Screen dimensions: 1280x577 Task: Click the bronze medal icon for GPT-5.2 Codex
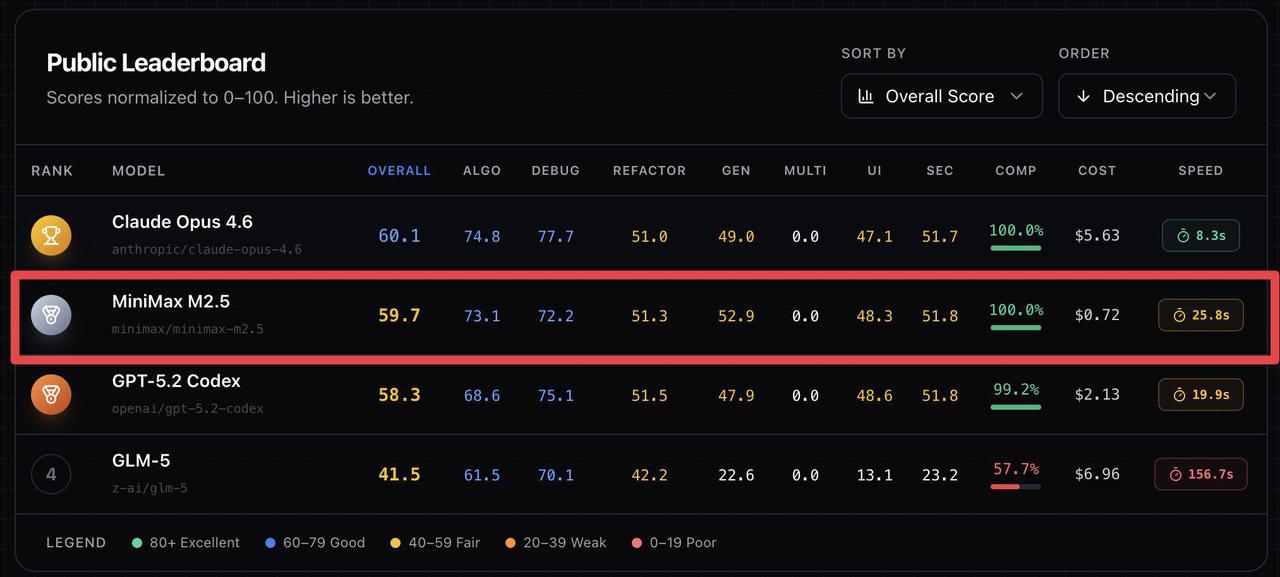click(x=51, y=394)
